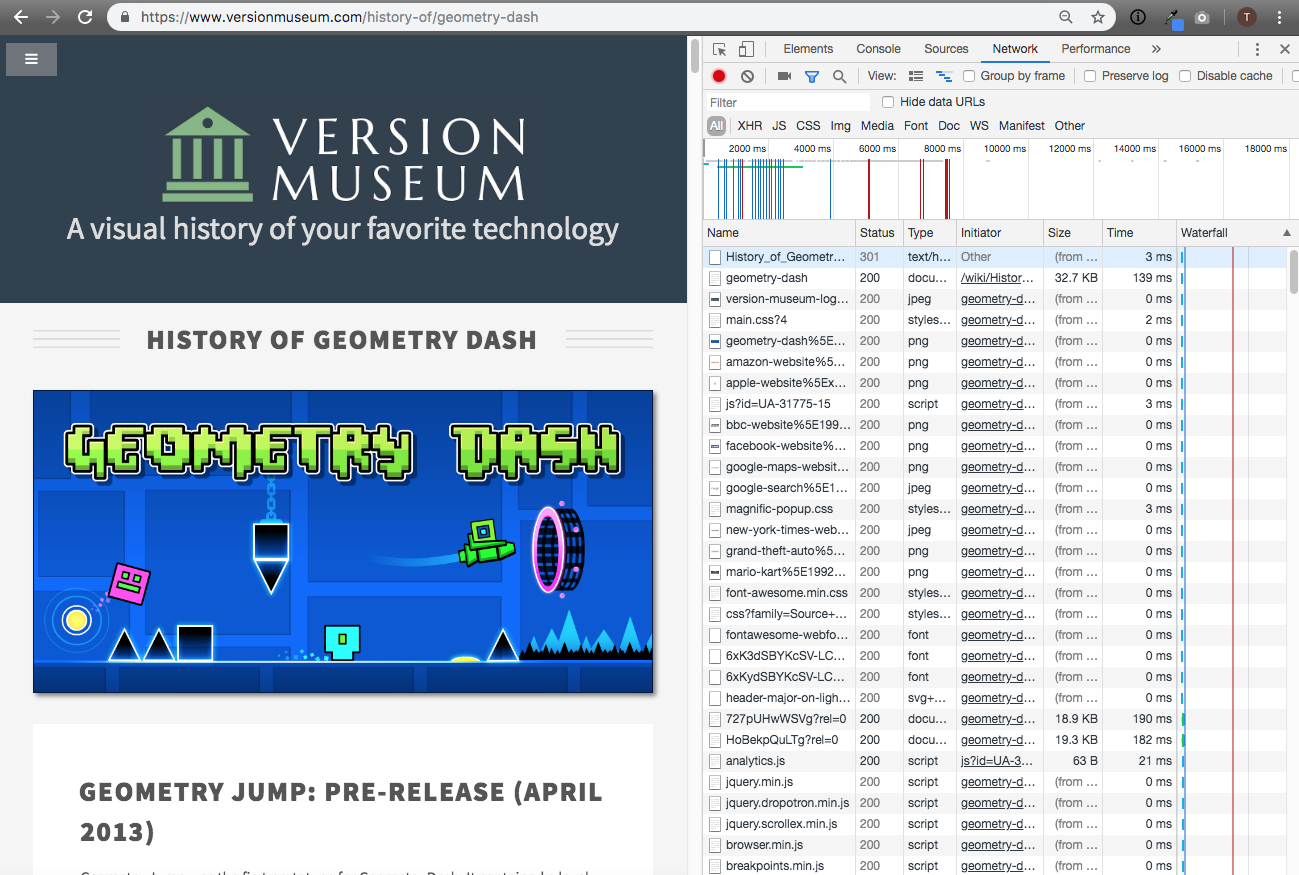The width and height of the screenshot is (1299, 875).
Task: Switch to the Elements tab
Action: [808, 49]
